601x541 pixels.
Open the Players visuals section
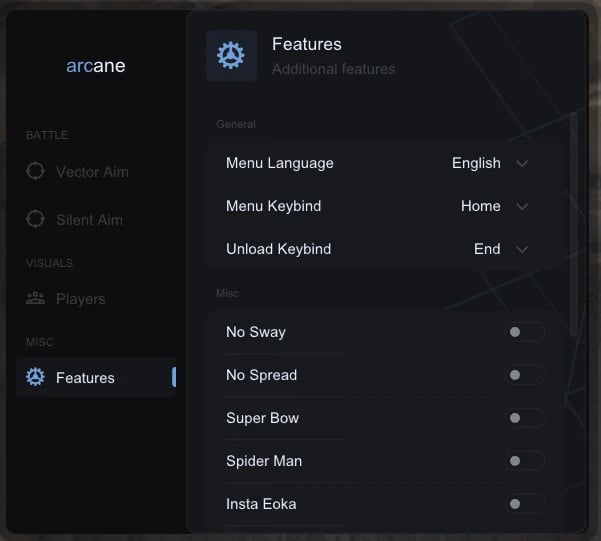(x=80, y=298)
